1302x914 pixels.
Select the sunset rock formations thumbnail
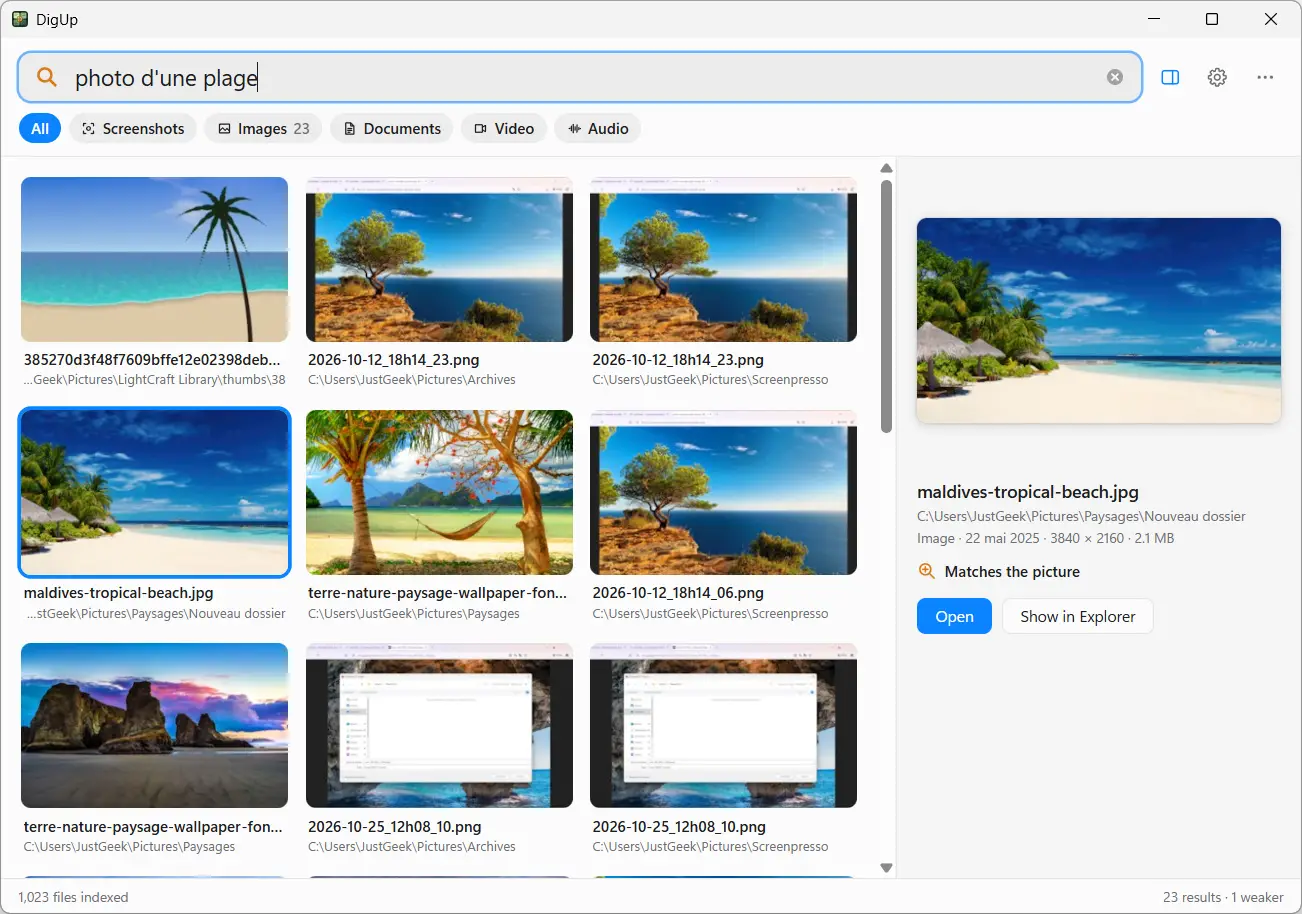[154, 725]
